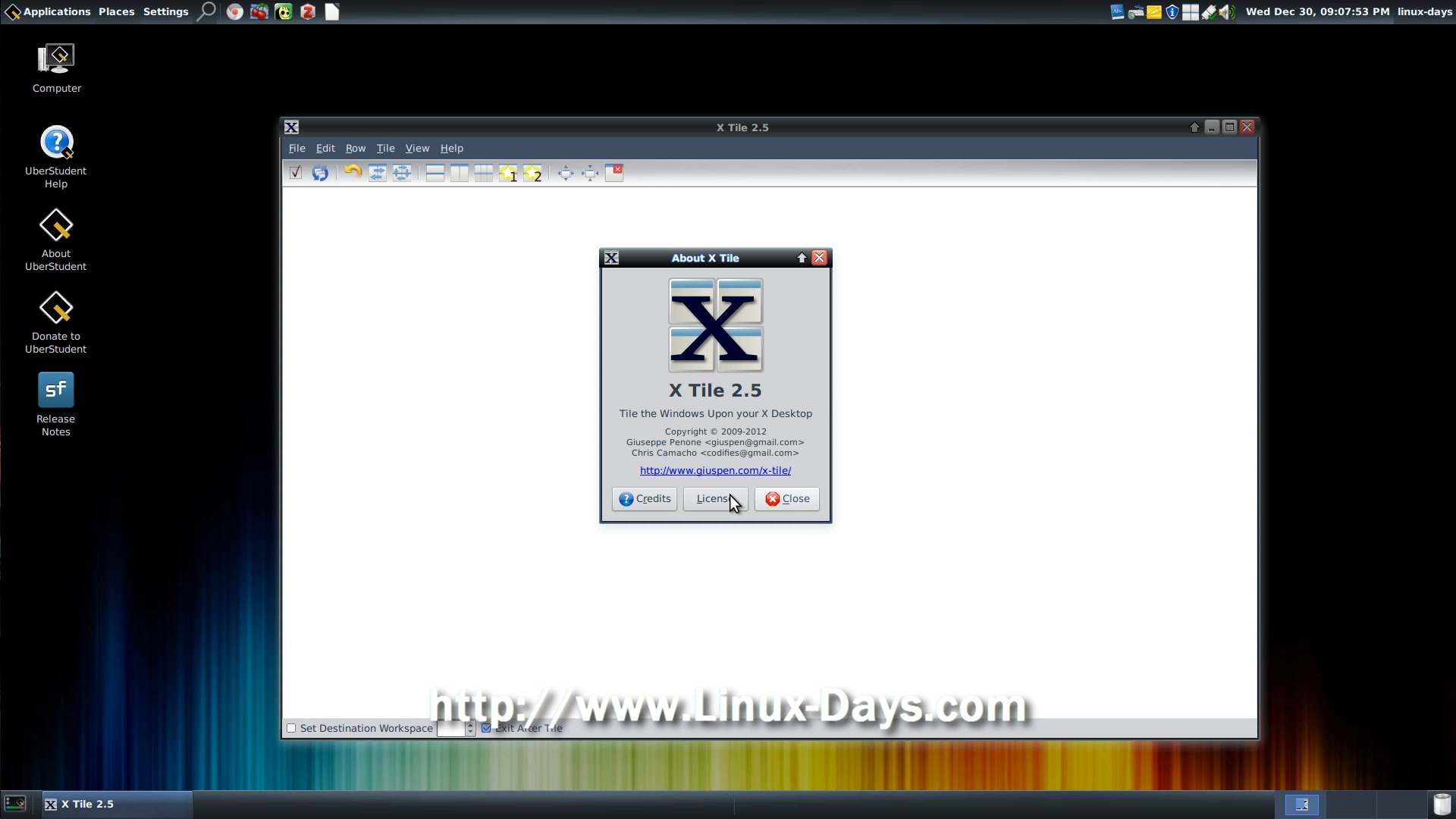Launch red Z application in top panel
The height and width of the screenshot is (819, 1456).
click(x=308, y=11)
